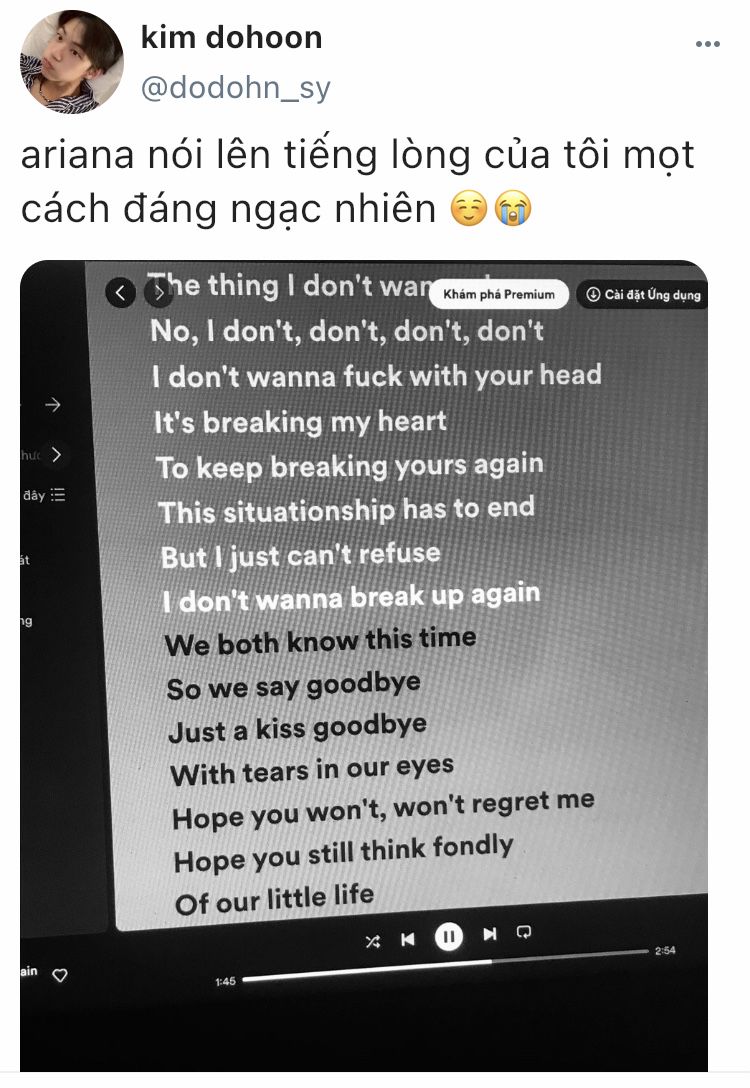Toggle the repeat mode icon
750x1088 pixels.
pyautogui.click(x=525, y=932)
